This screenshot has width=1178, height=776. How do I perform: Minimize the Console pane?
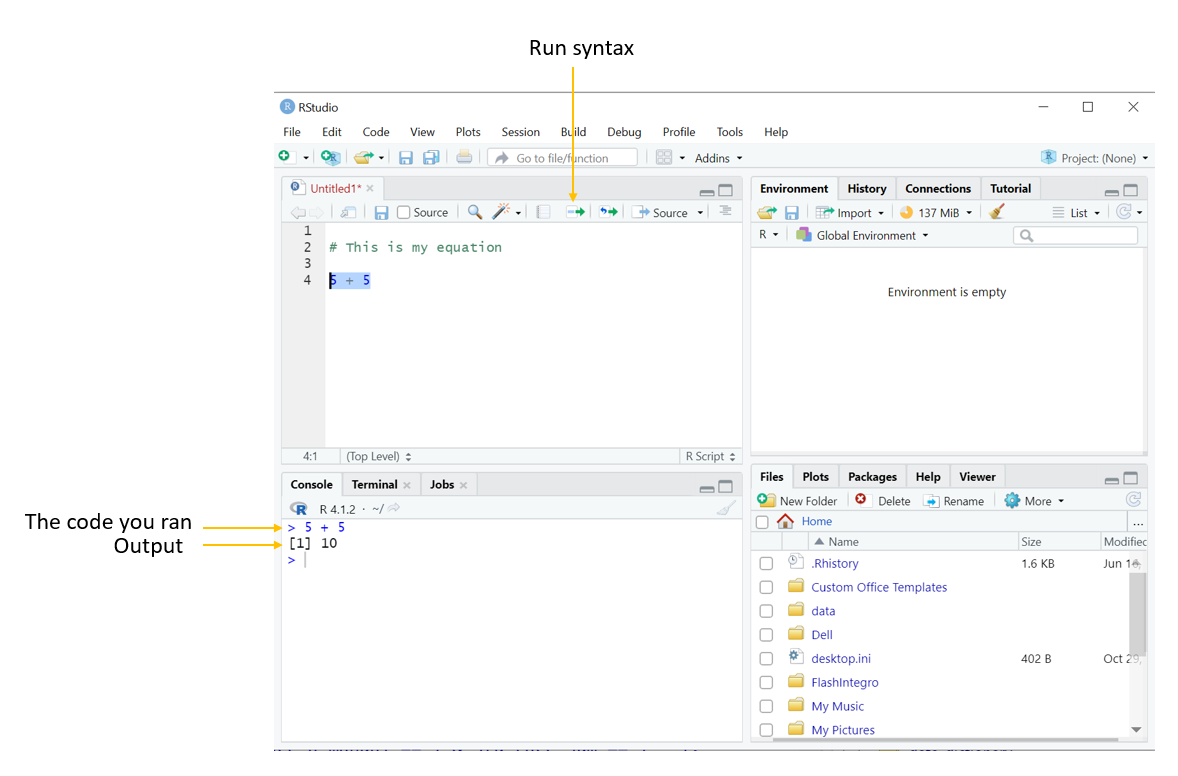[707, 488]
